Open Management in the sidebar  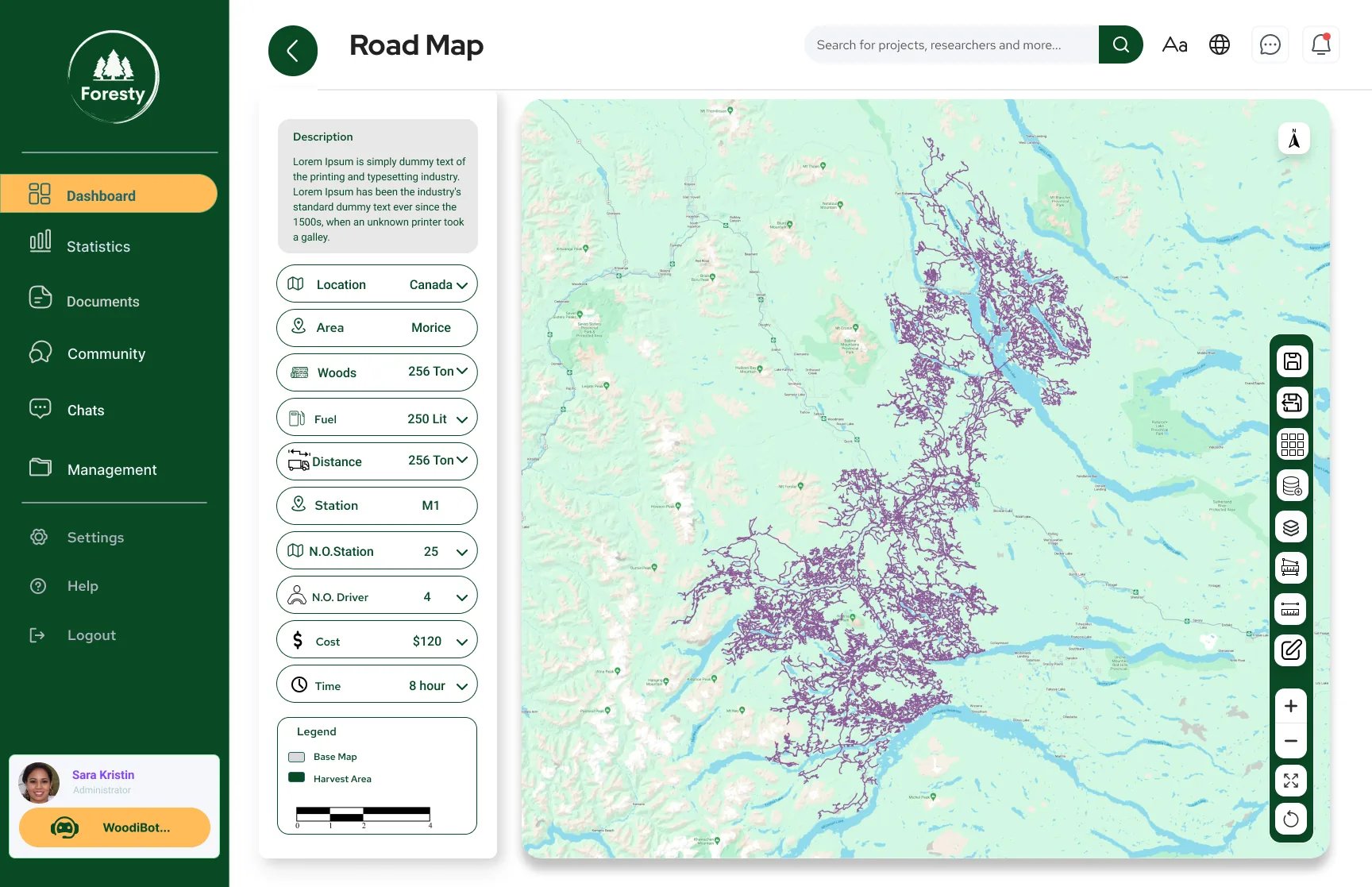coord(93,469)
